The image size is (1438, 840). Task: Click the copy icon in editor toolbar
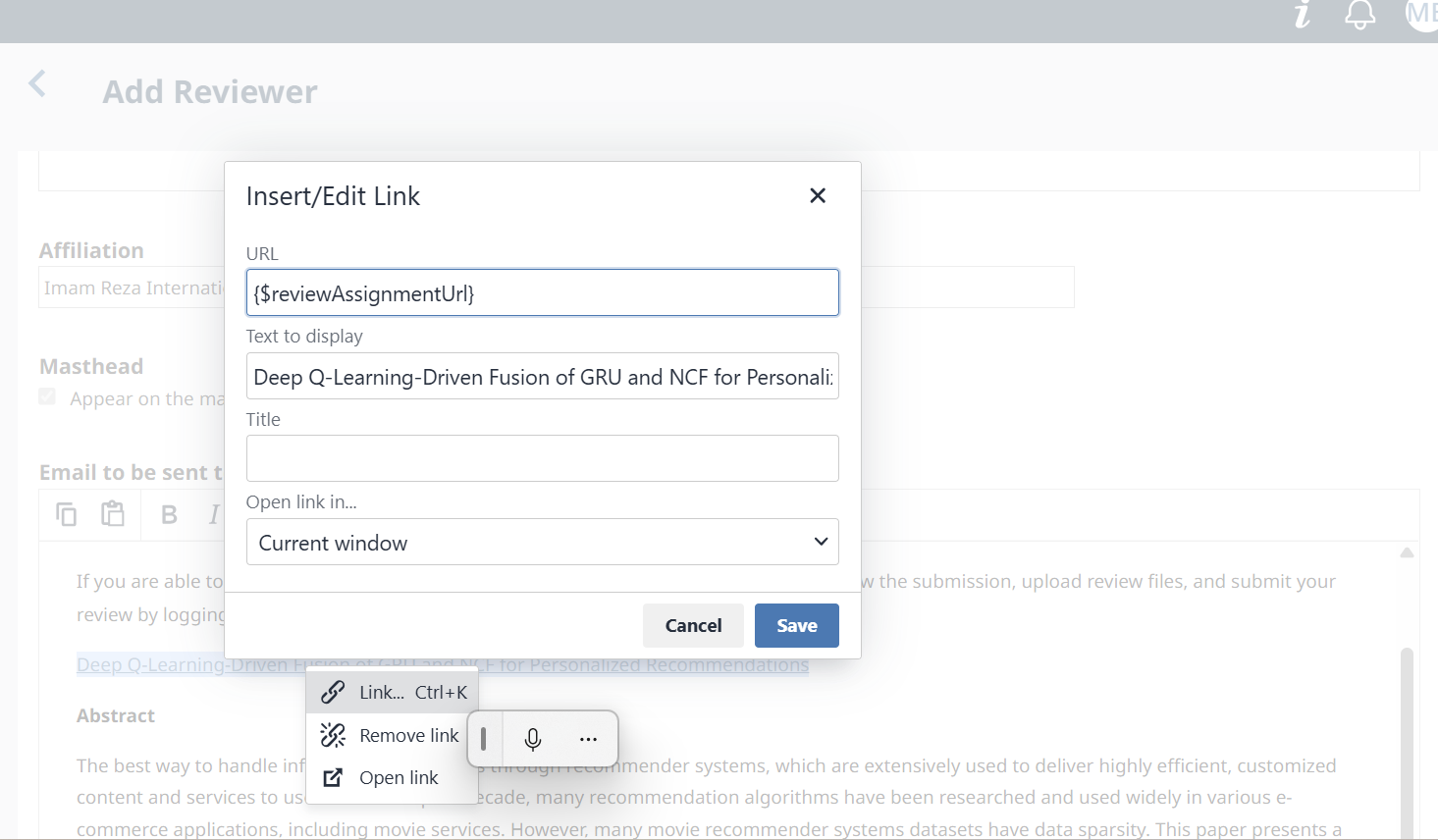[x=66, y=514]
